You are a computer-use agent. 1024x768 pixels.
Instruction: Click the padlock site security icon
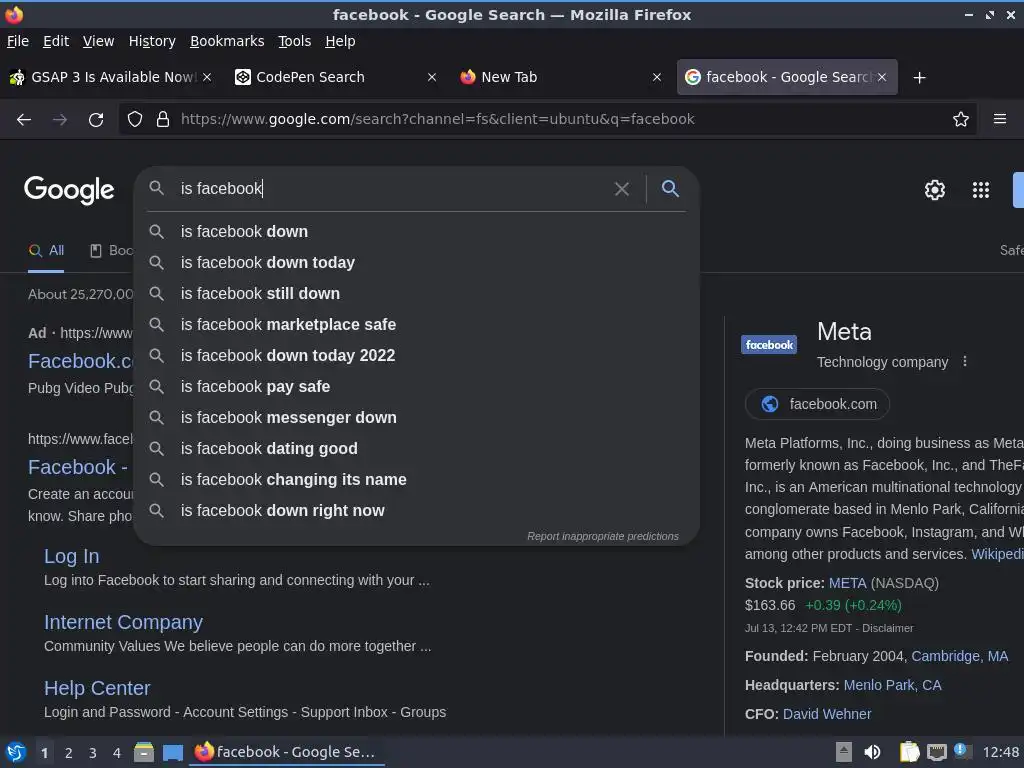coord(163,119)
